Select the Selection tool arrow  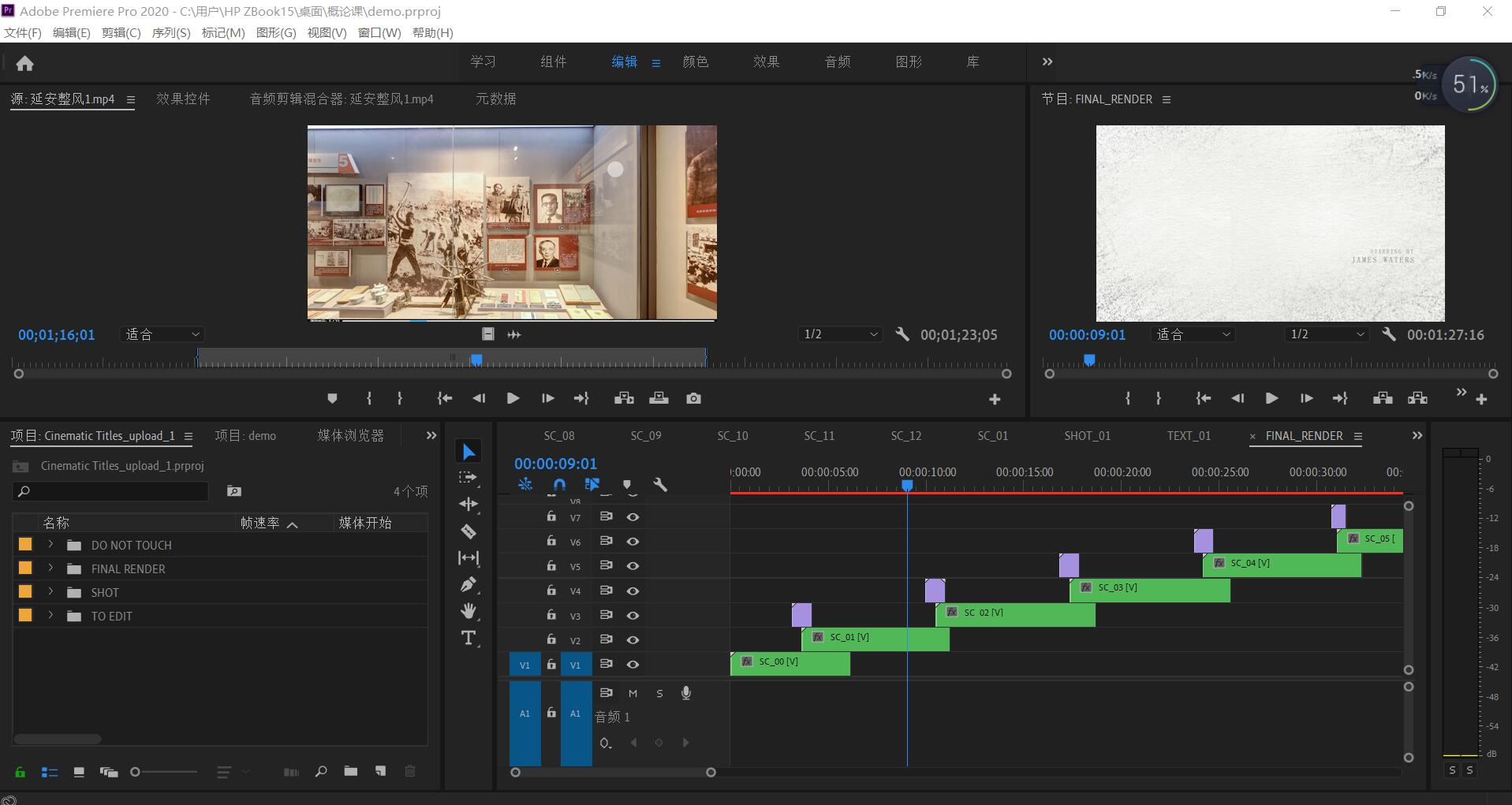[469, 452]
